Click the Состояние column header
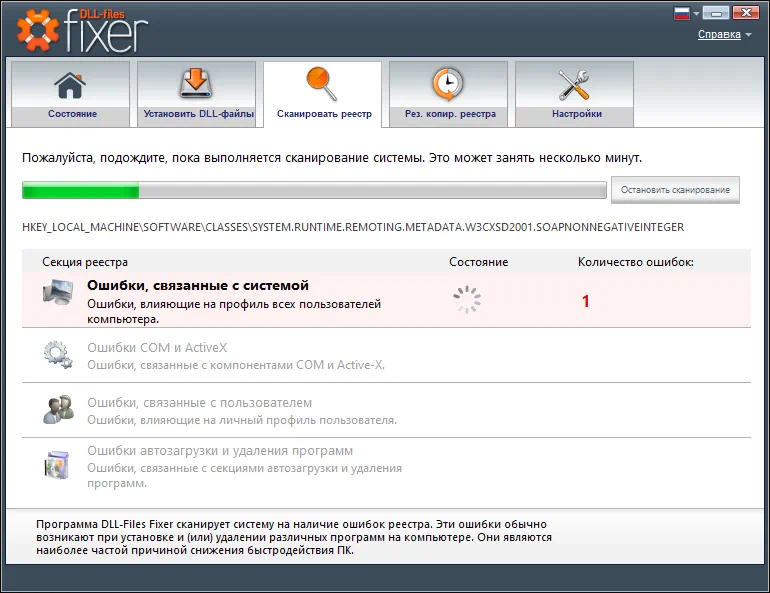The height and width of the screenshot is (593, 770). 479,262
